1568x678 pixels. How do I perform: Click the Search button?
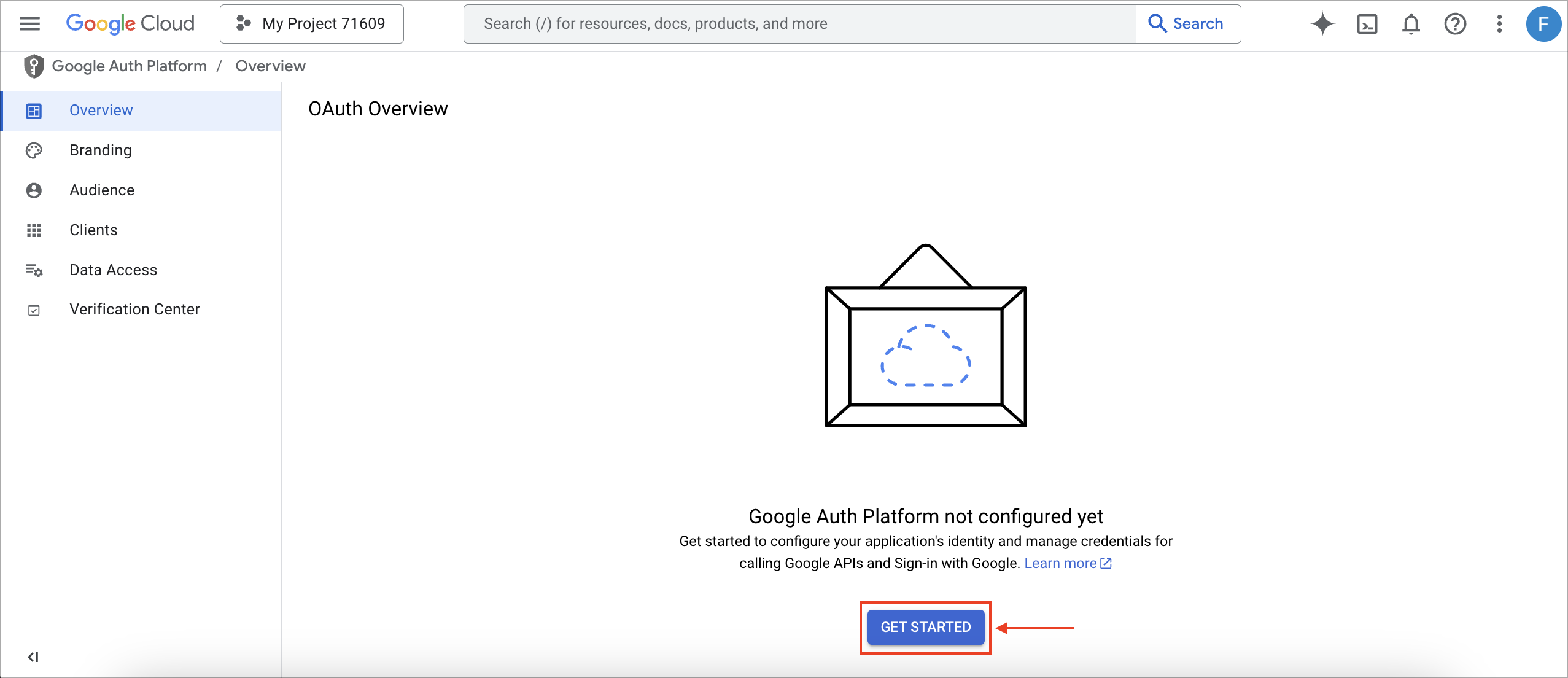point(1188,24)
